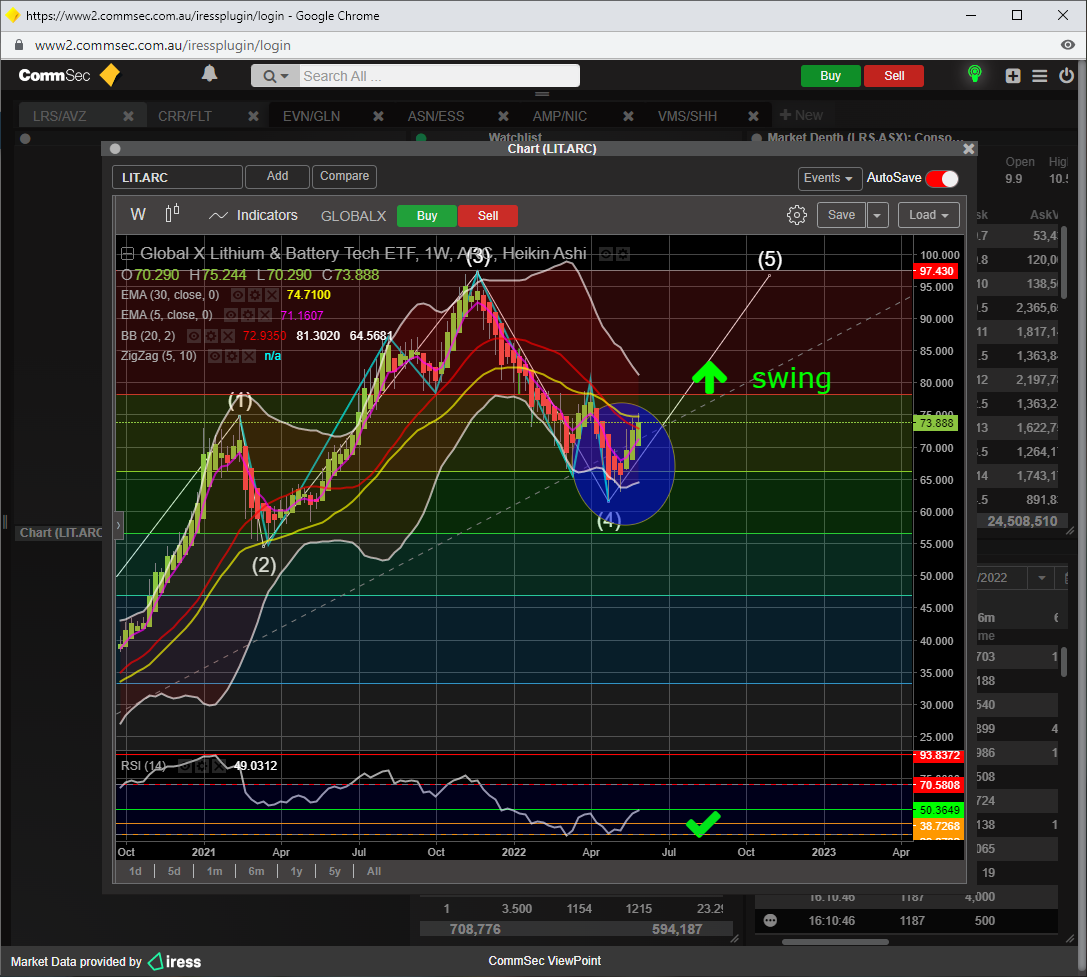Click the red Sell button in top header
1087x977 pixels.
(x=894, y=76)
